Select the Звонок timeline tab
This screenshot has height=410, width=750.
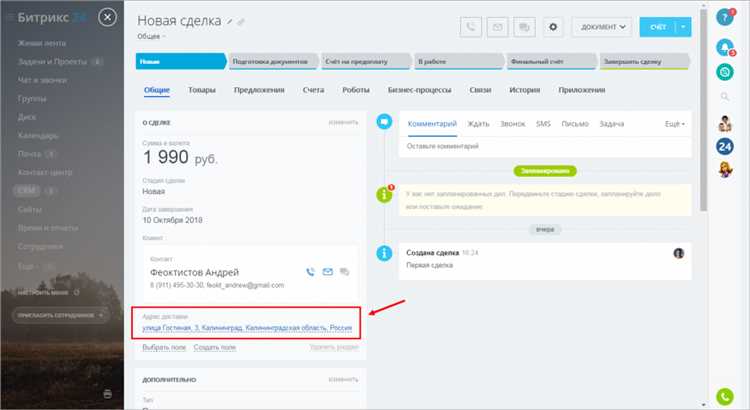[513, 124]
